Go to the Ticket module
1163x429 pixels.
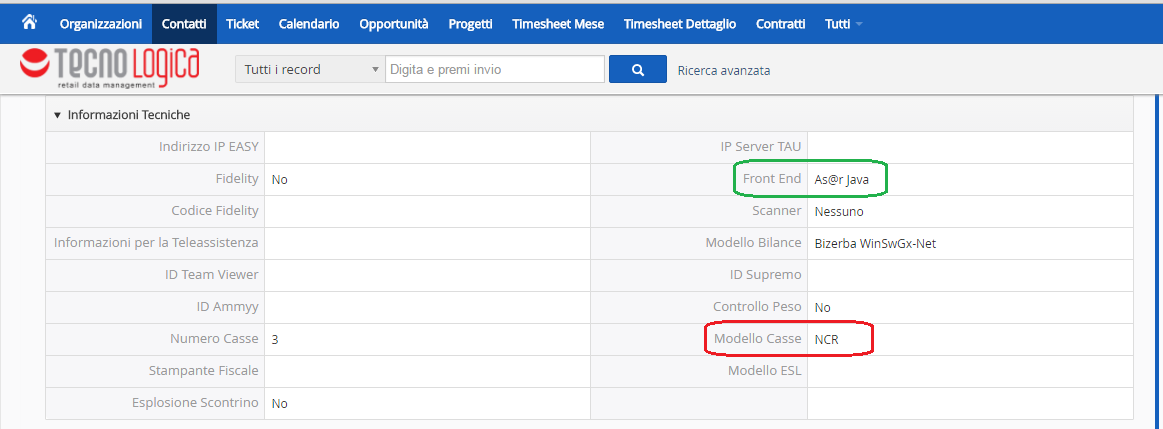242,23
